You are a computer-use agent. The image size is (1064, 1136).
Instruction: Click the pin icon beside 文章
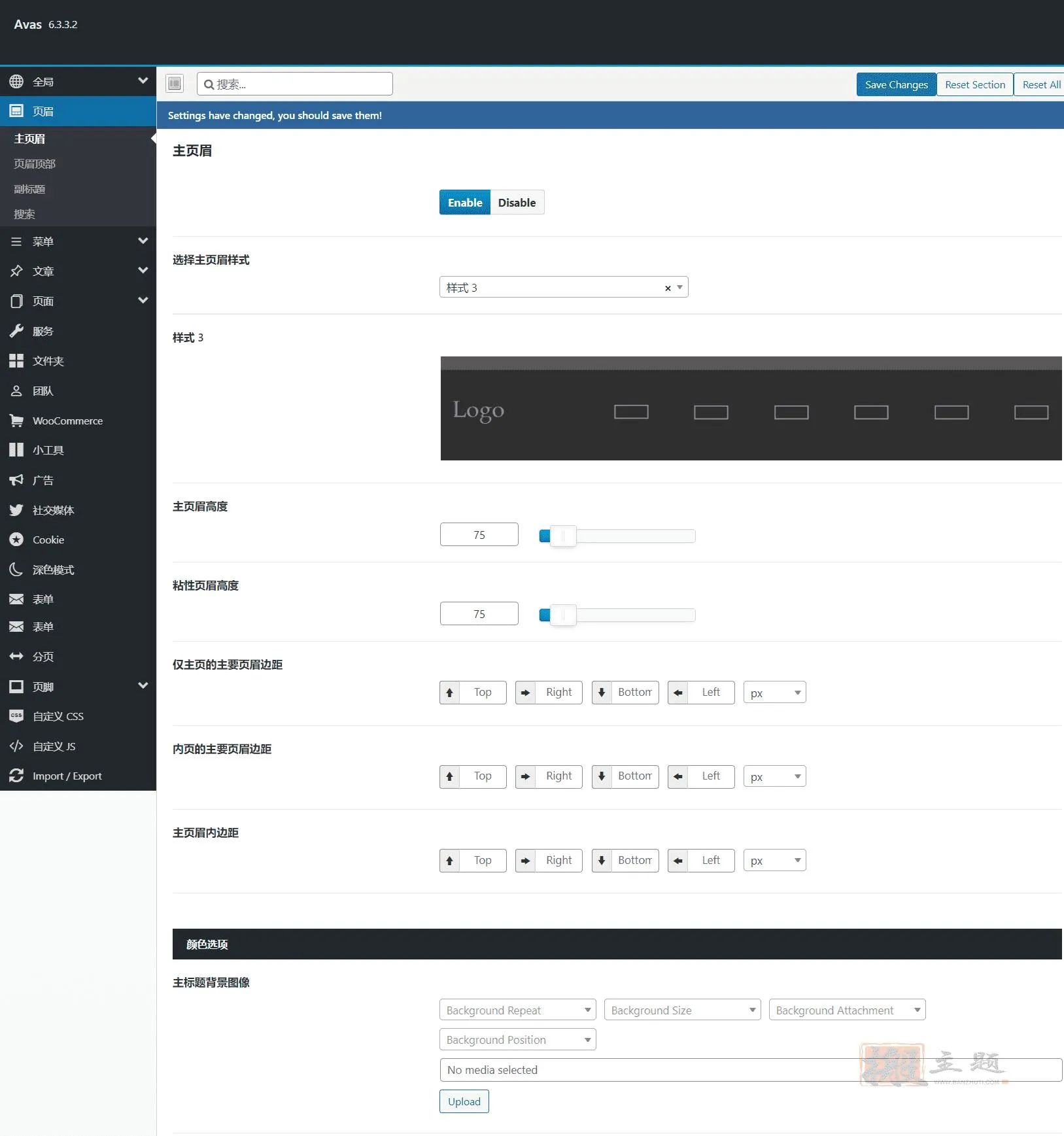tap(16, 271)
